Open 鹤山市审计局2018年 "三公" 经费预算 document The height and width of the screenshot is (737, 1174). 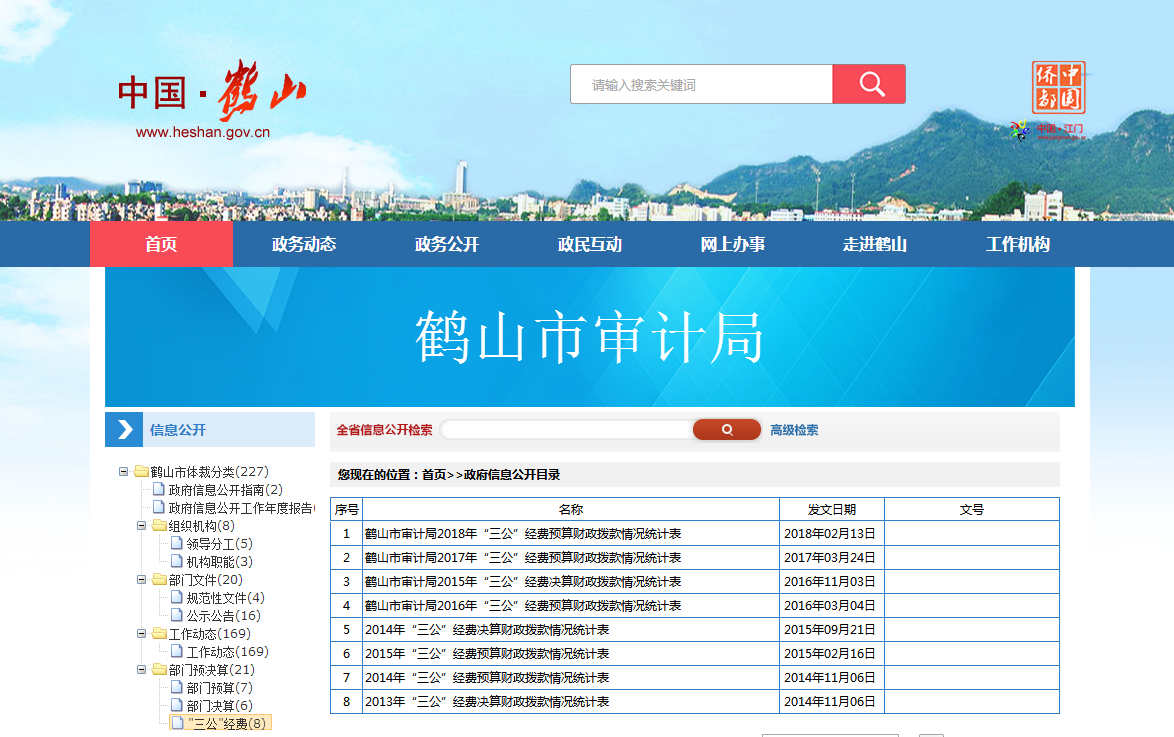point(523,534)
